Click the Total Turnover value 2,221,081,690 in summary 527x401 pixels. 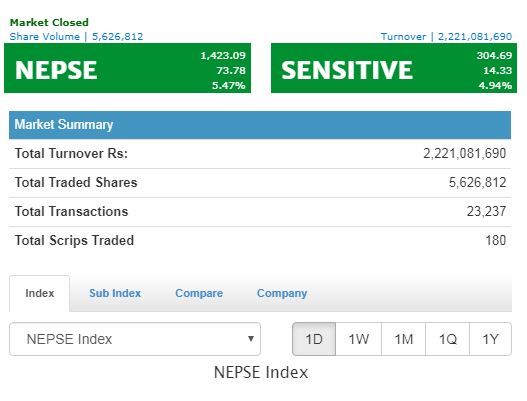464,153
